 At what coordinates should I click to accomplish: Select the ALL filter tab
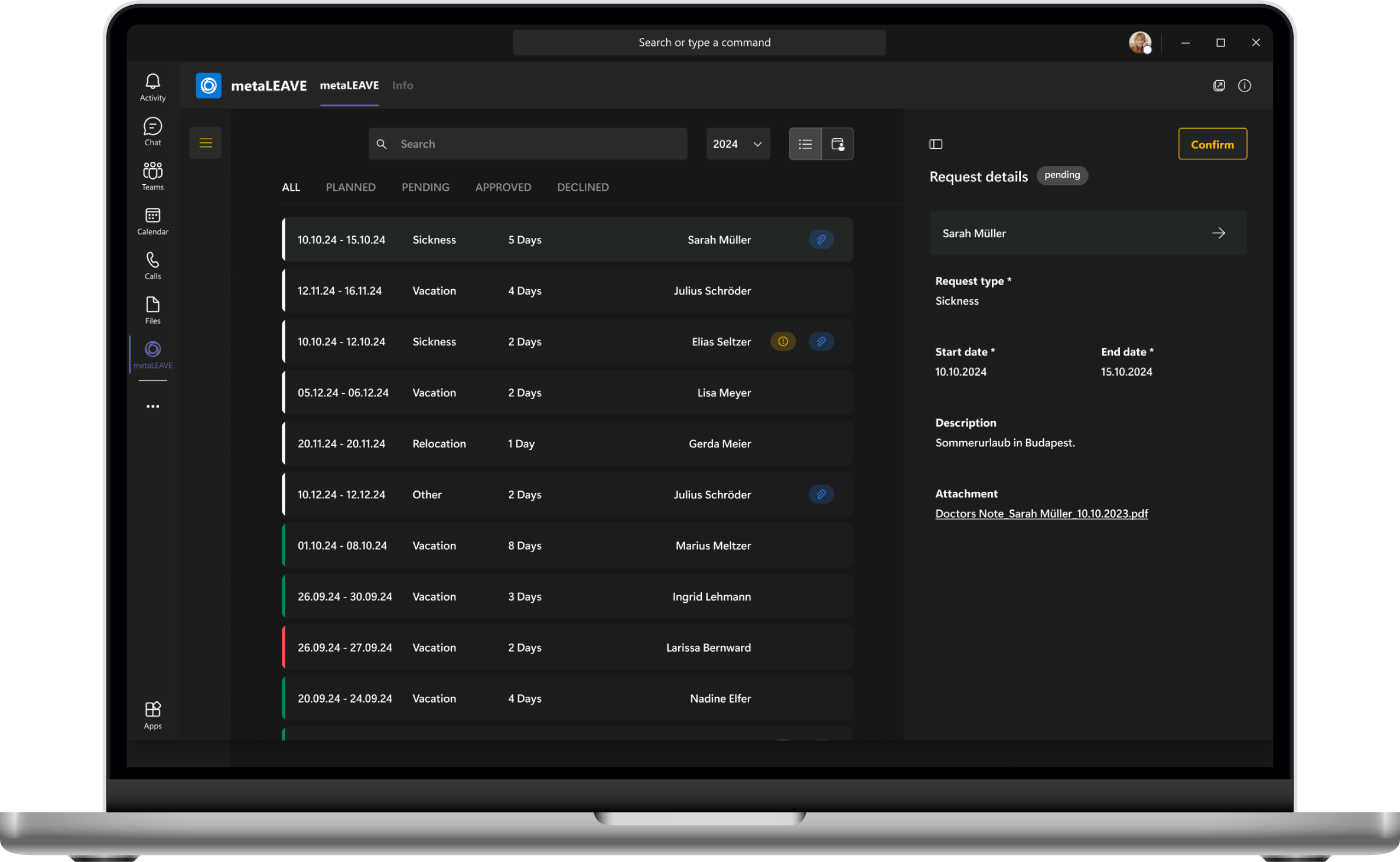pos(291,187)
